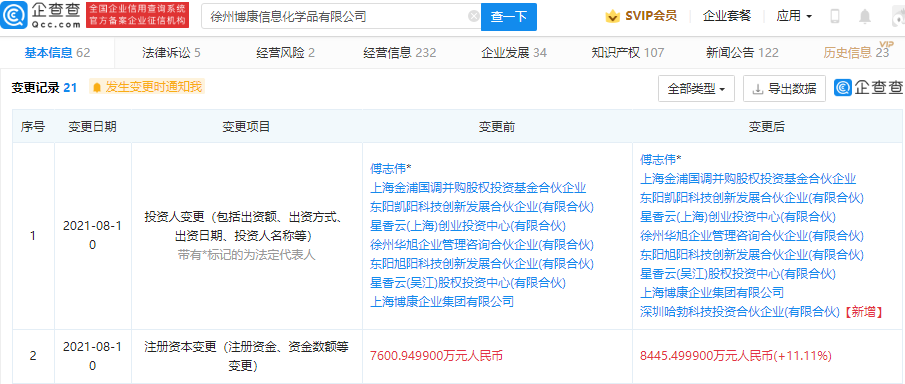Open 东阳旭阳科技创新发展合伙企业 in 变更前
The height and width of the screenshot is (384, 905).
(481, 263)
